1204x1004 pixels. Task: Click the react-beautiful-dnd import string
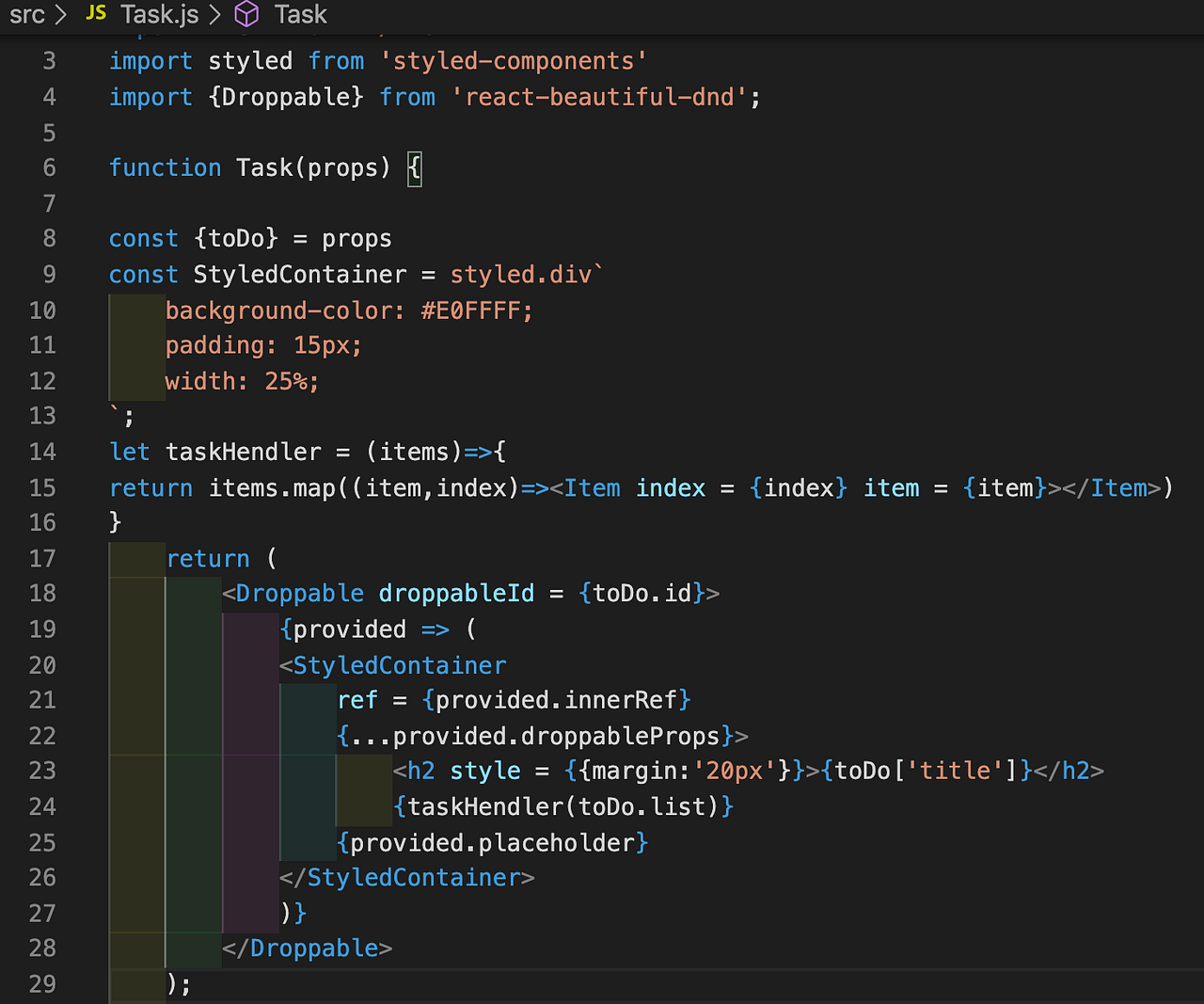point(597,97)
